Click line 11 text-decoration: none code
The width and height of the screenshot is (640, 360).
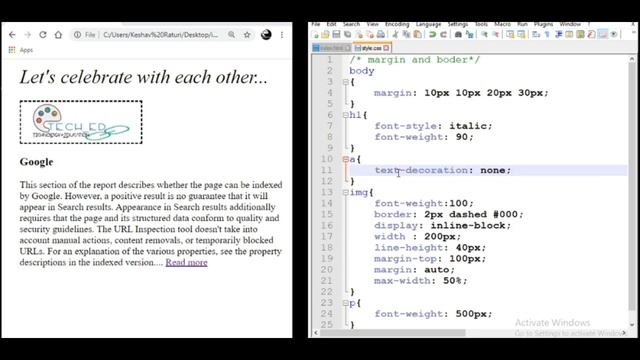click(442, 170)
